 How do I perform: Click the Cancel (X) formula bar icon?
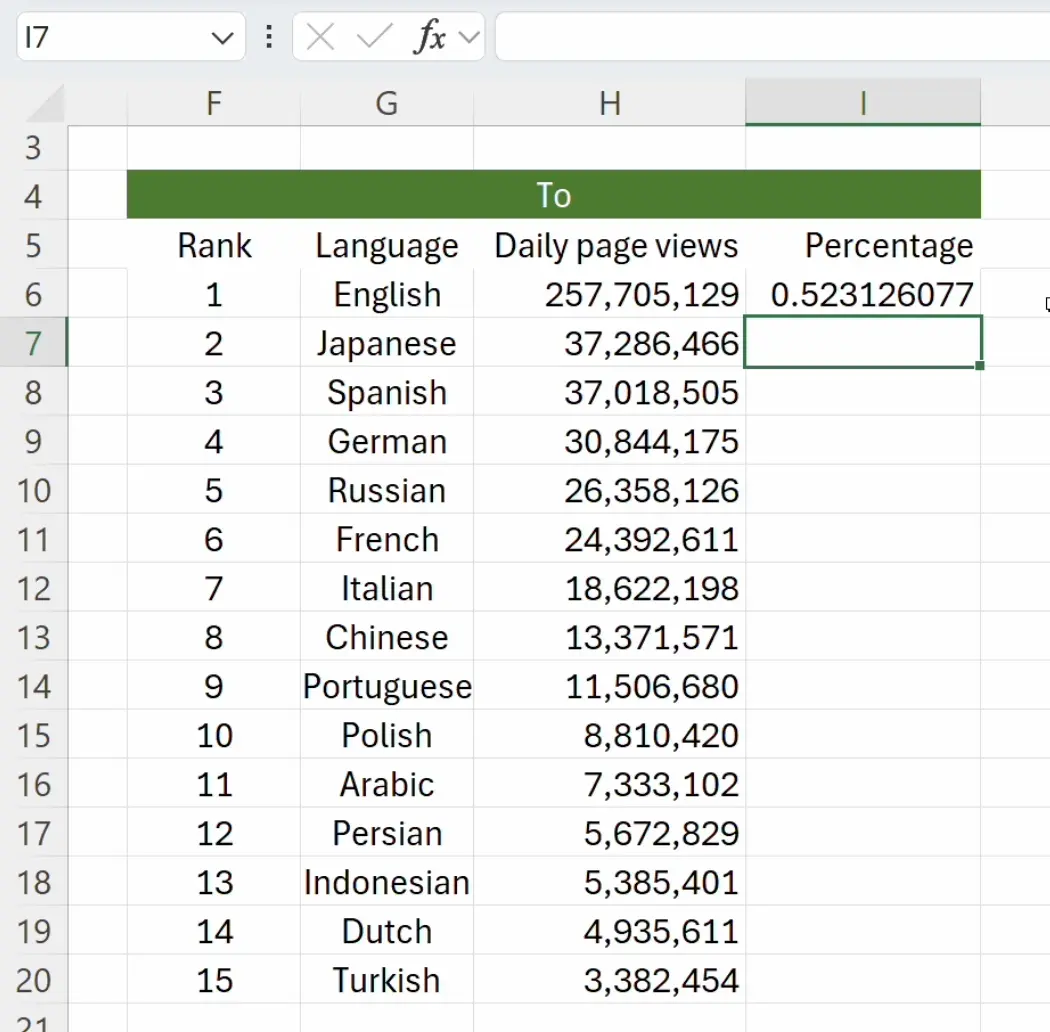320,38
